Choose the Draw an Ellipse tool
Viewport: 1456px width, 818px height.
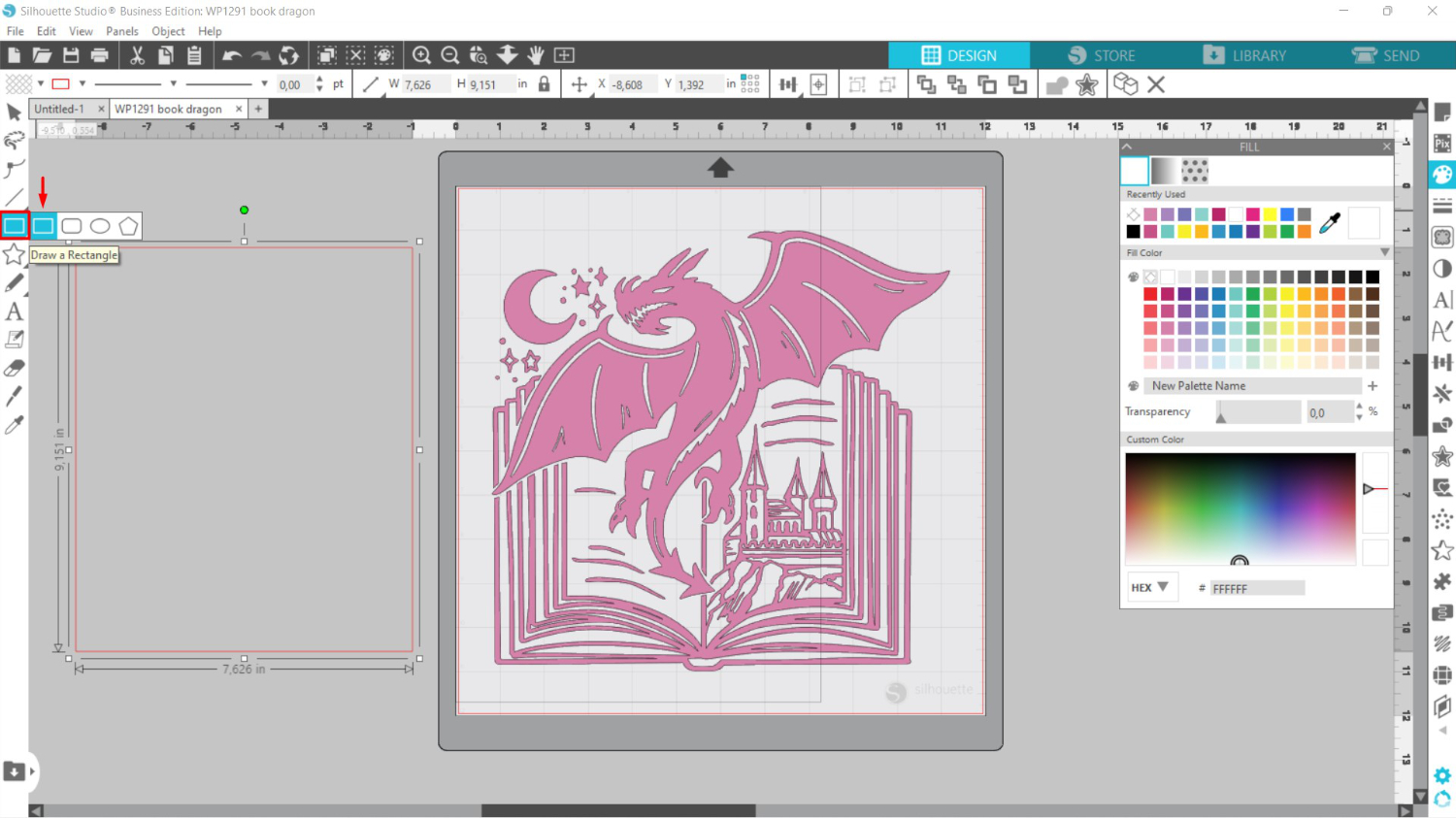click(100, 226)
